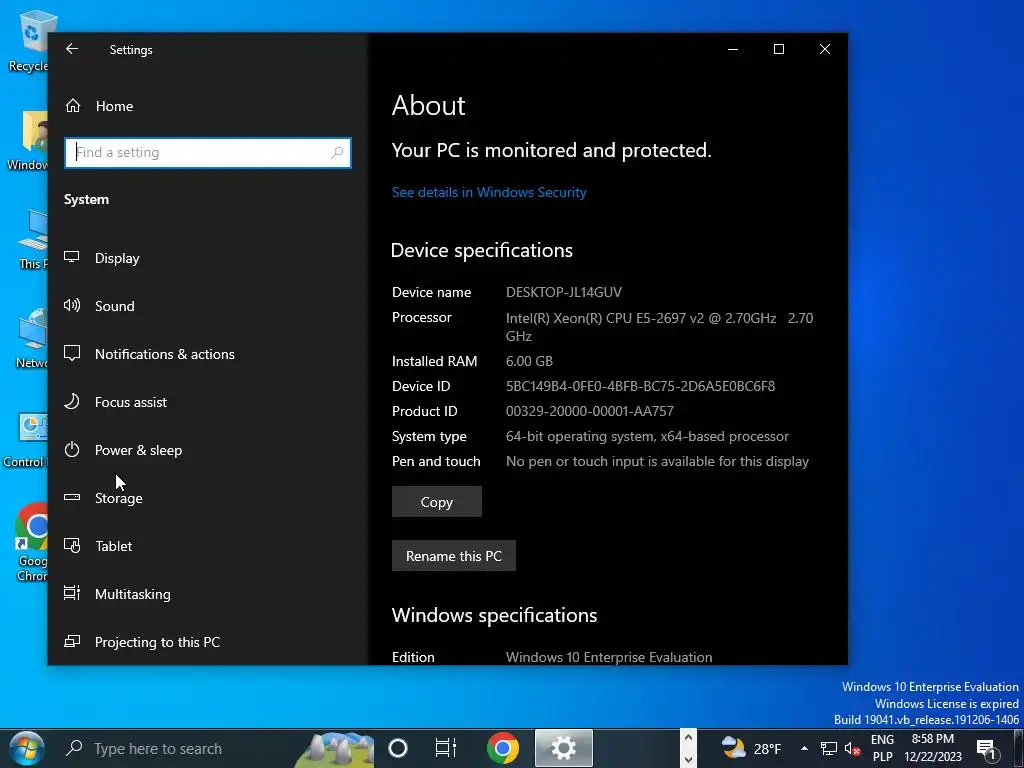Screen dimensions: 1024x768
Task: Open Sound settings
Action: click(x=207, y=306)
